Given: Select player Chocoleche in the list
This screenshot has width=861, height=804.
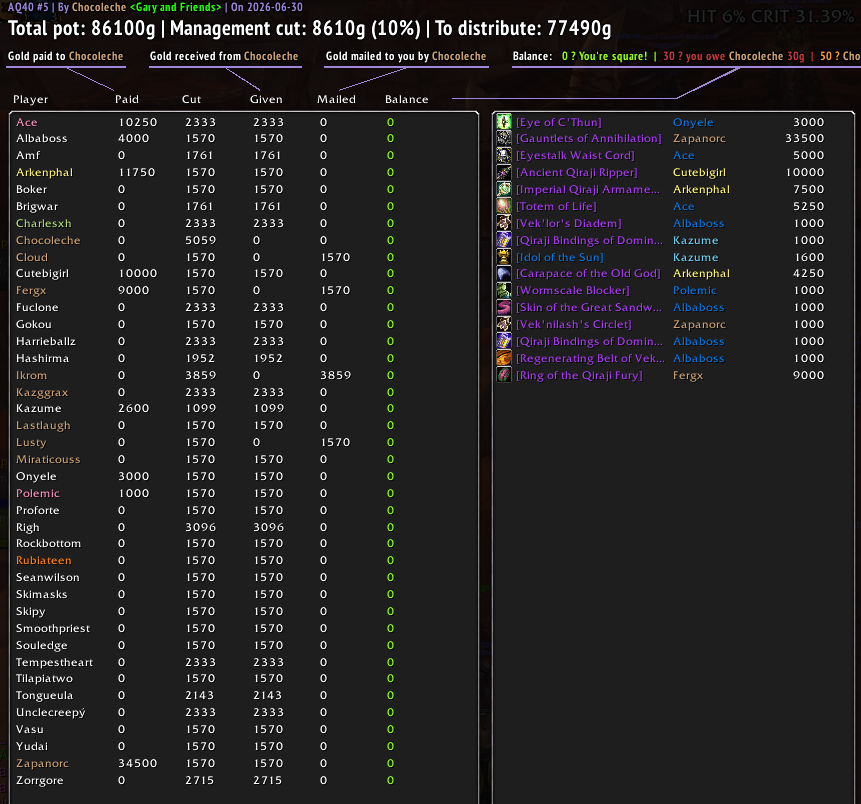Looking at the screenshot, I should click(48, 241).
